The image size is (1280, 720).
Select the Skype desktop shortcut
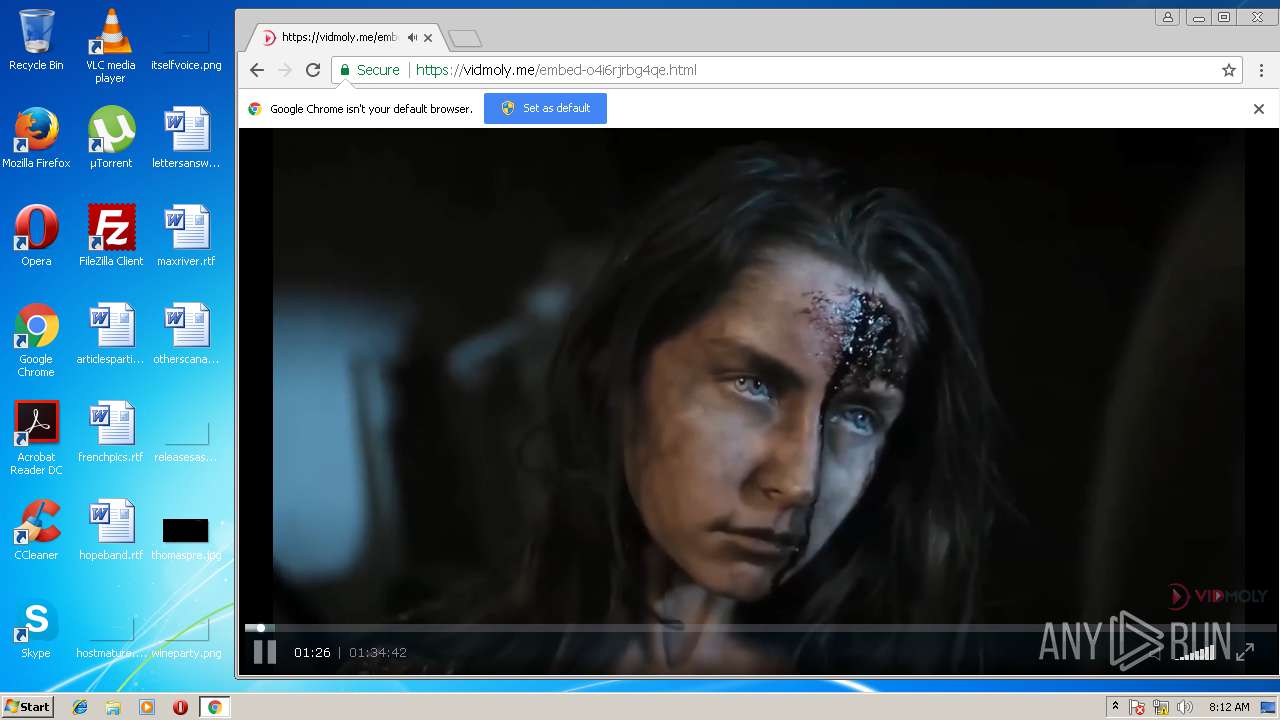coord(36,628)
